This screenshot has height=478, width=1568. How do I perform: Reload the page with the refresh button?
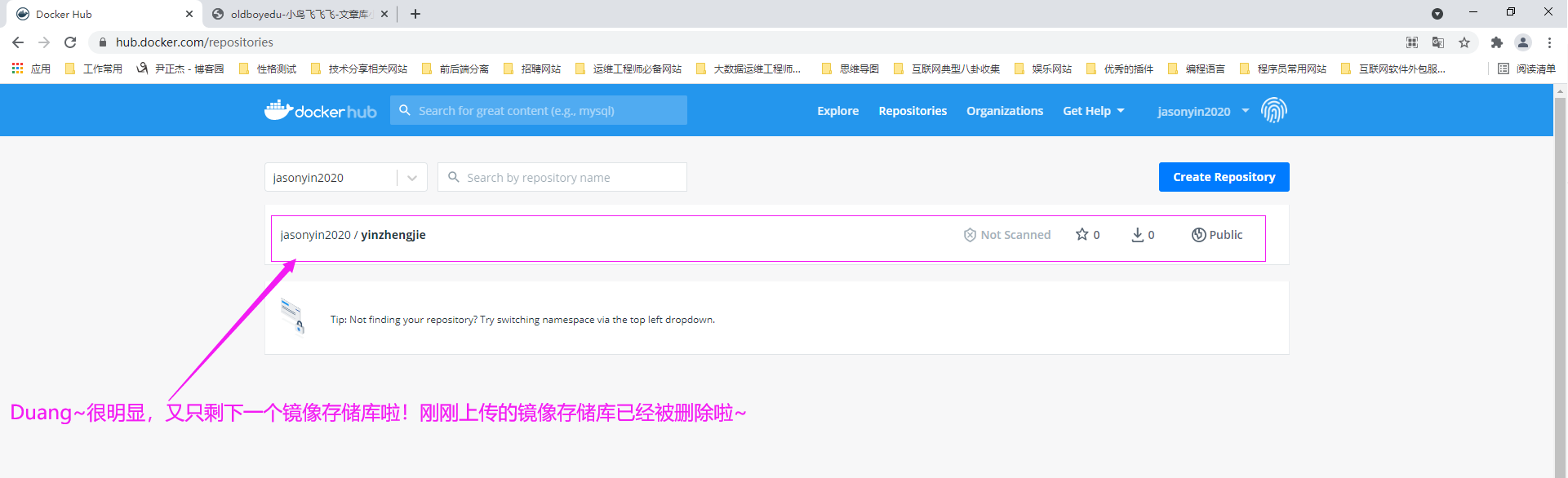[x=70, y=42]
